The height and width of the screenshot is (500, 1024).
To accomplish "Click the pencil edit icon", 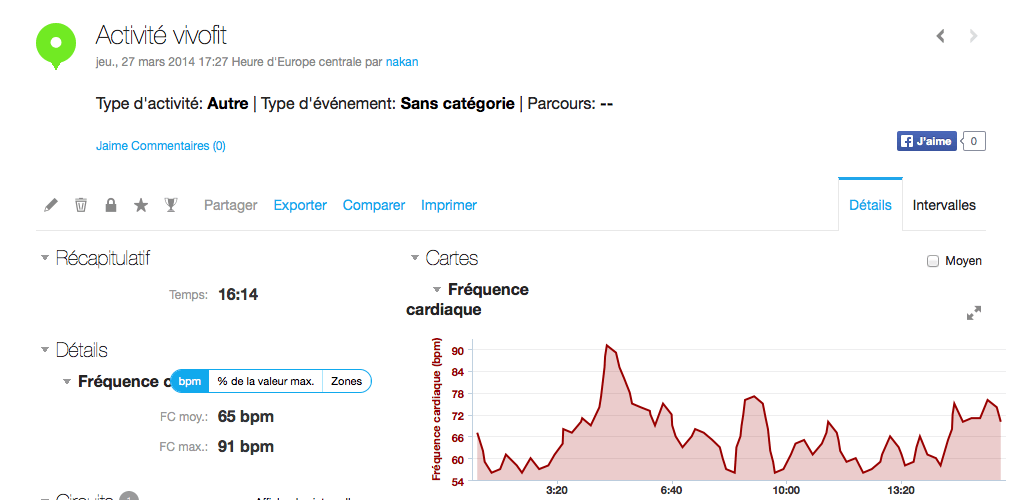I will [x=51, y=205].
